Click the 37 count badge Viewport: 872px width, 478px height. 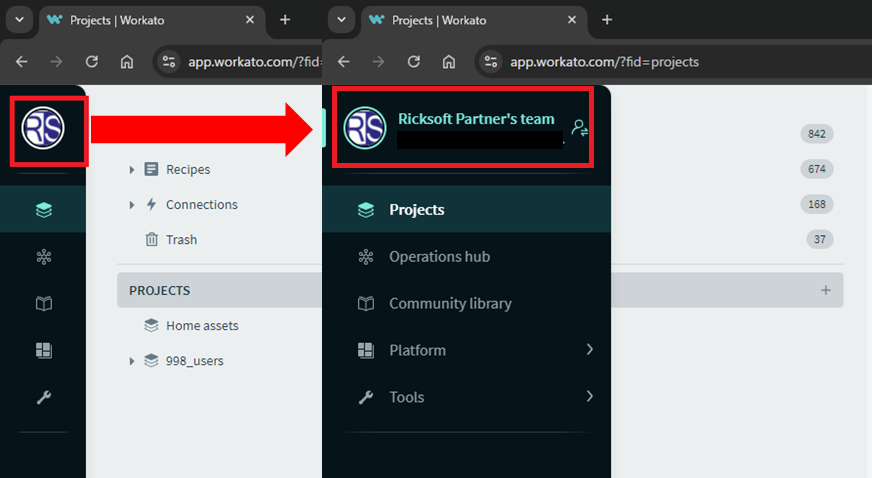coord(820,240)
